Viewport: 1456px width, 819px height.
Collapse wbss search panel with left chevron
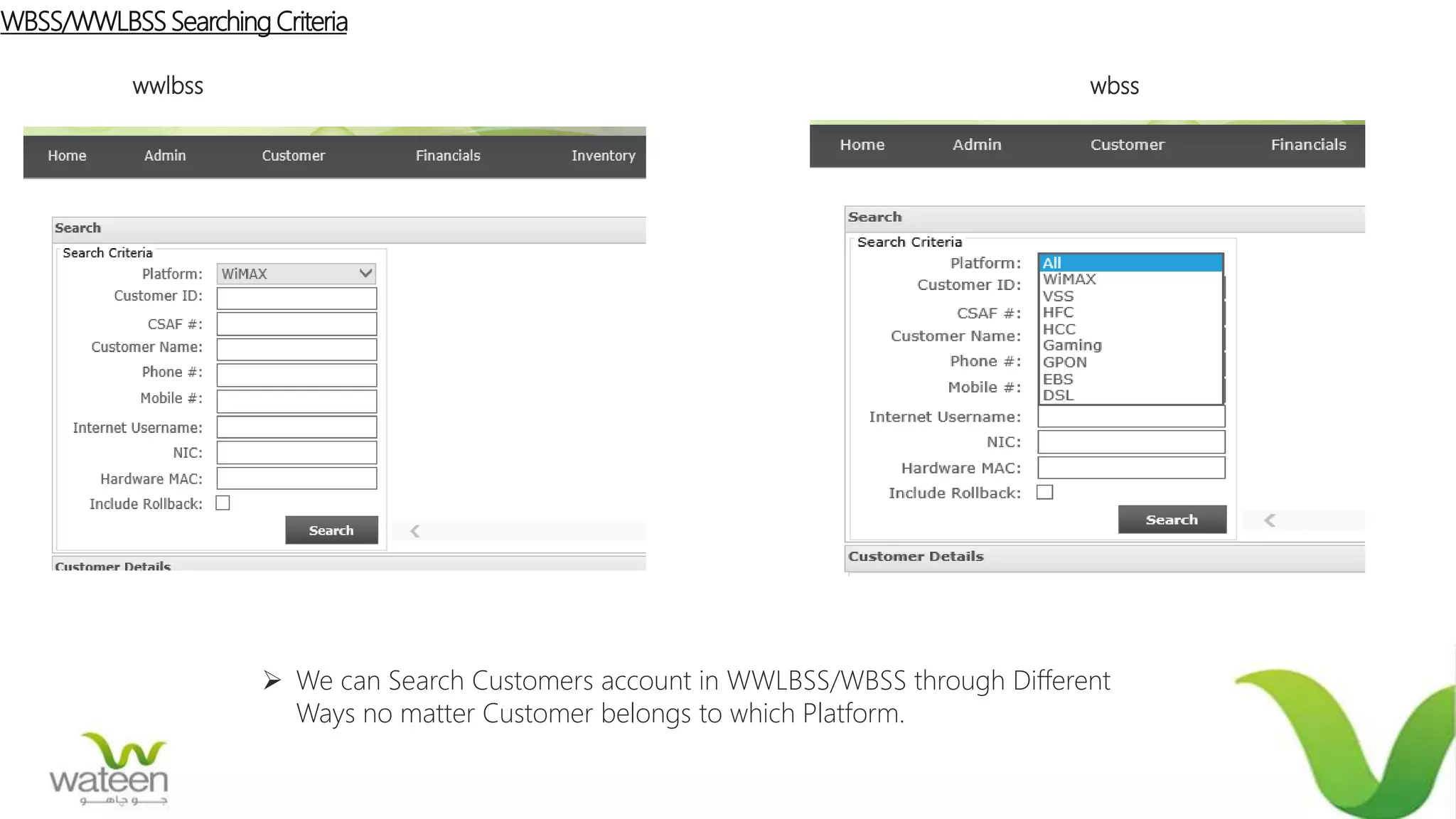(1270, 520)
